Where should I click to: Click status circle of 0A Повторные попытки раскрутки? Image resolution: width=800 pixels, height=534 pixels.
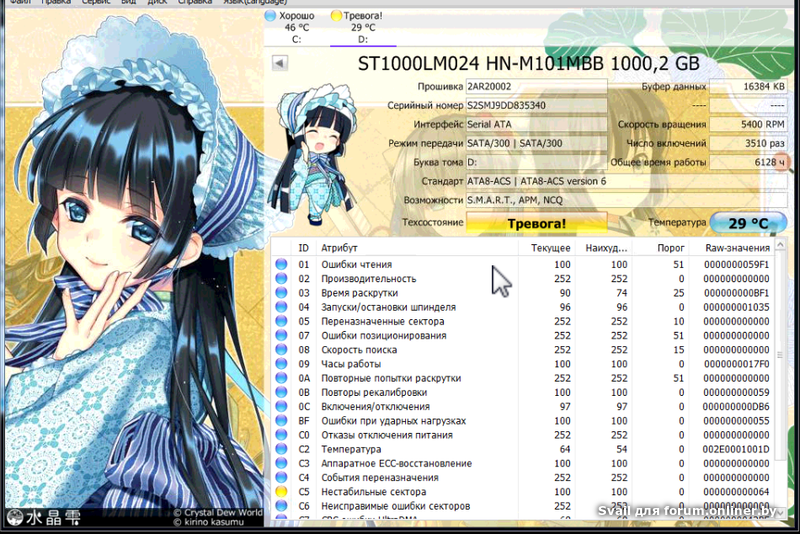pyautogui.click(x=281, y=378)
